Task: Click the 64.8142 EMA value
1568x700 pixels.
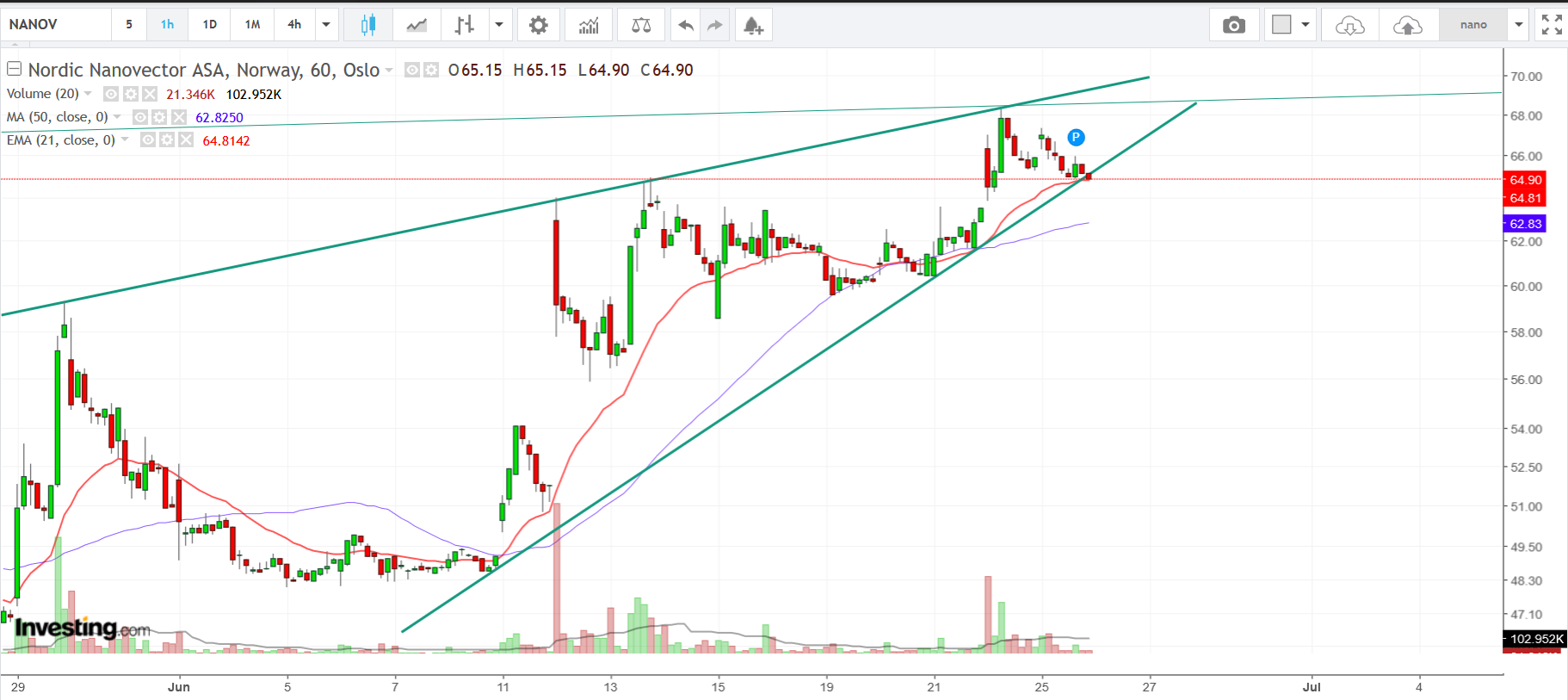Action: click(226, 141)
